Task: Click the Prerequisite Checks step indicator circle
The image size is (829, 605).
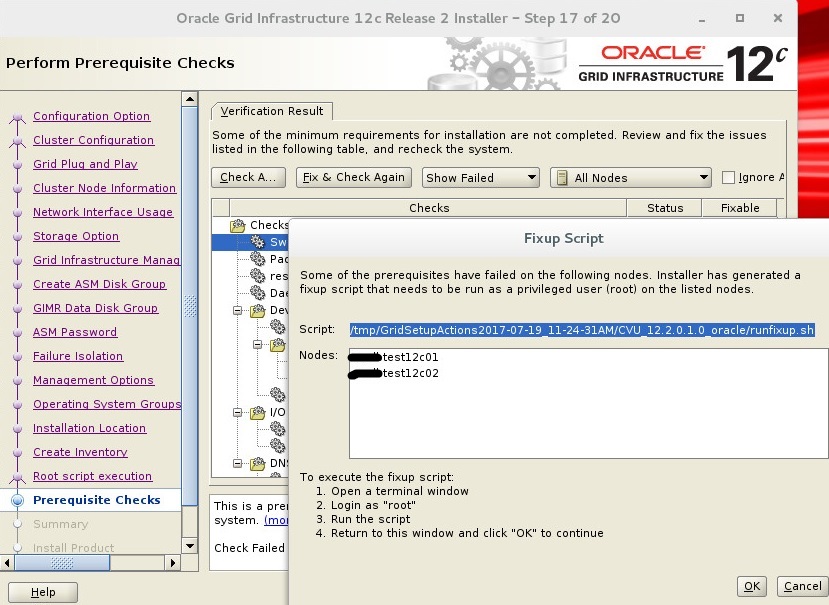Action: tap(17, 500)
